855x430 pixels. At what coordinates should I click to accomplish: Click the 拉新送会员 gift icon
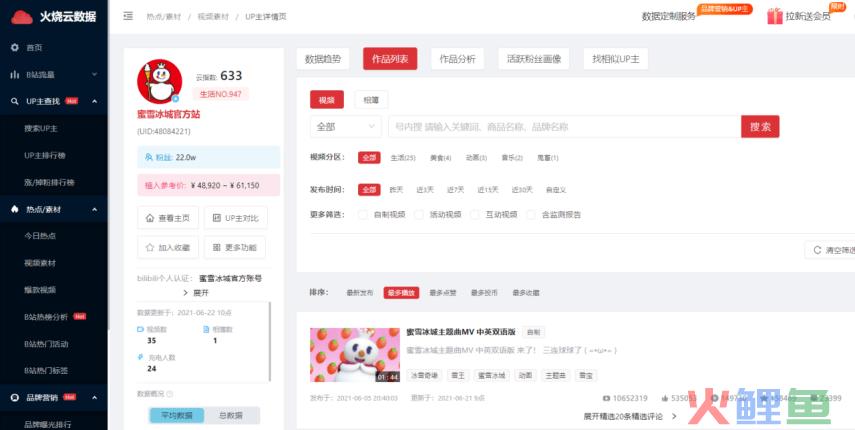[x=774, y=16]
